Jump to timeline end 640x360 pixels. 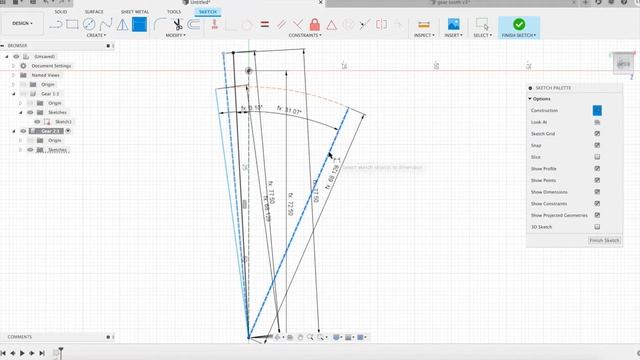coord(42,353)
